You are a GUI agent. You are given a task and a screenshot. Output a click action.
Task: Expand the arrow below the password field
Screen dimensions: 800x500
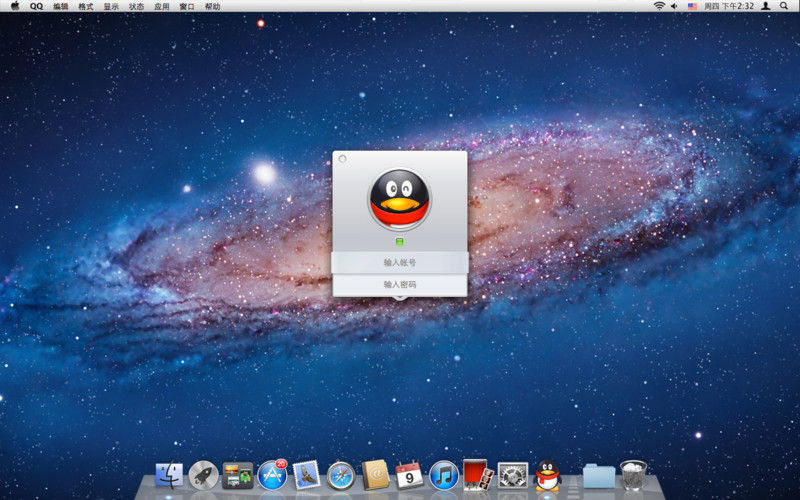tap(400, 298)
